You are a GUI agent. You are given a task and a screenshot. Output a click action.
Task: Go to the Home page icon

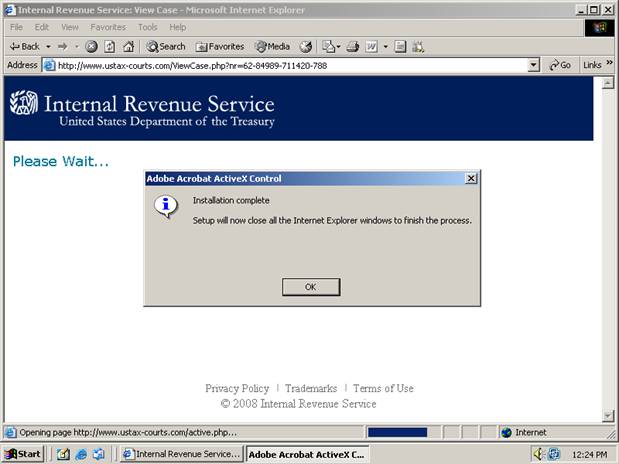pyautogui.click(x=128, y=47)
